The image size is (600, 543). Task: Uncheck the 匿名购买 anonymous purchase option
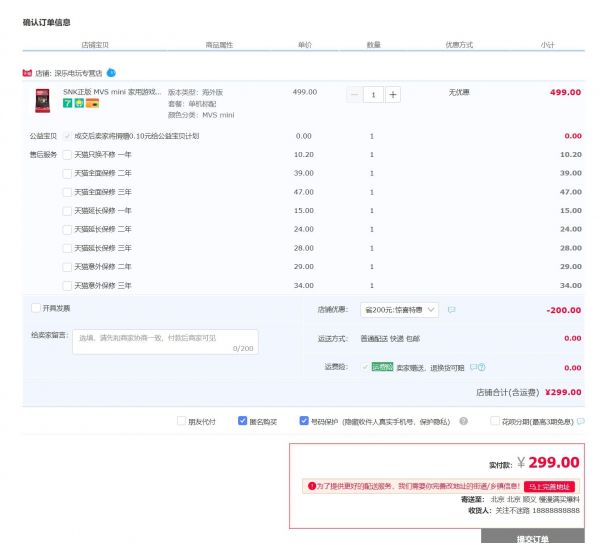[x=243, y=421]
